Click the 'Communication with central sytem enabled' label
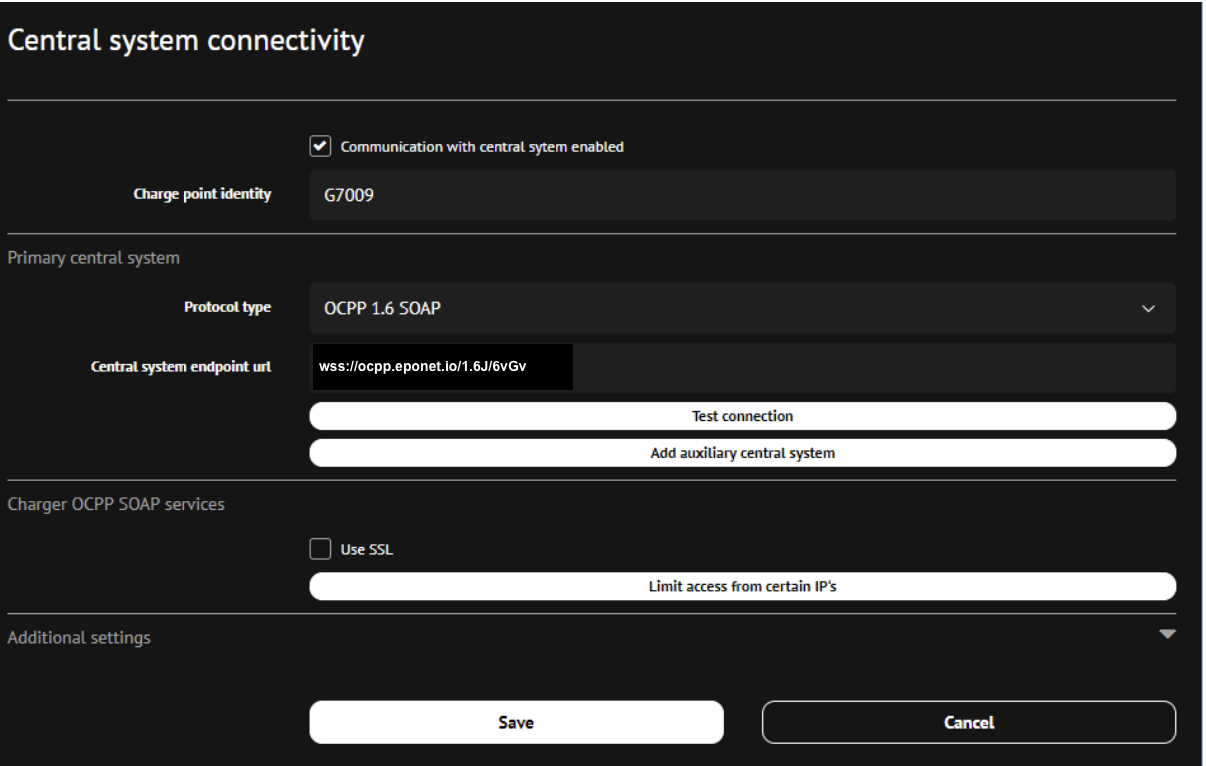This screenshot has width=1206, height=766. point(482,147)
